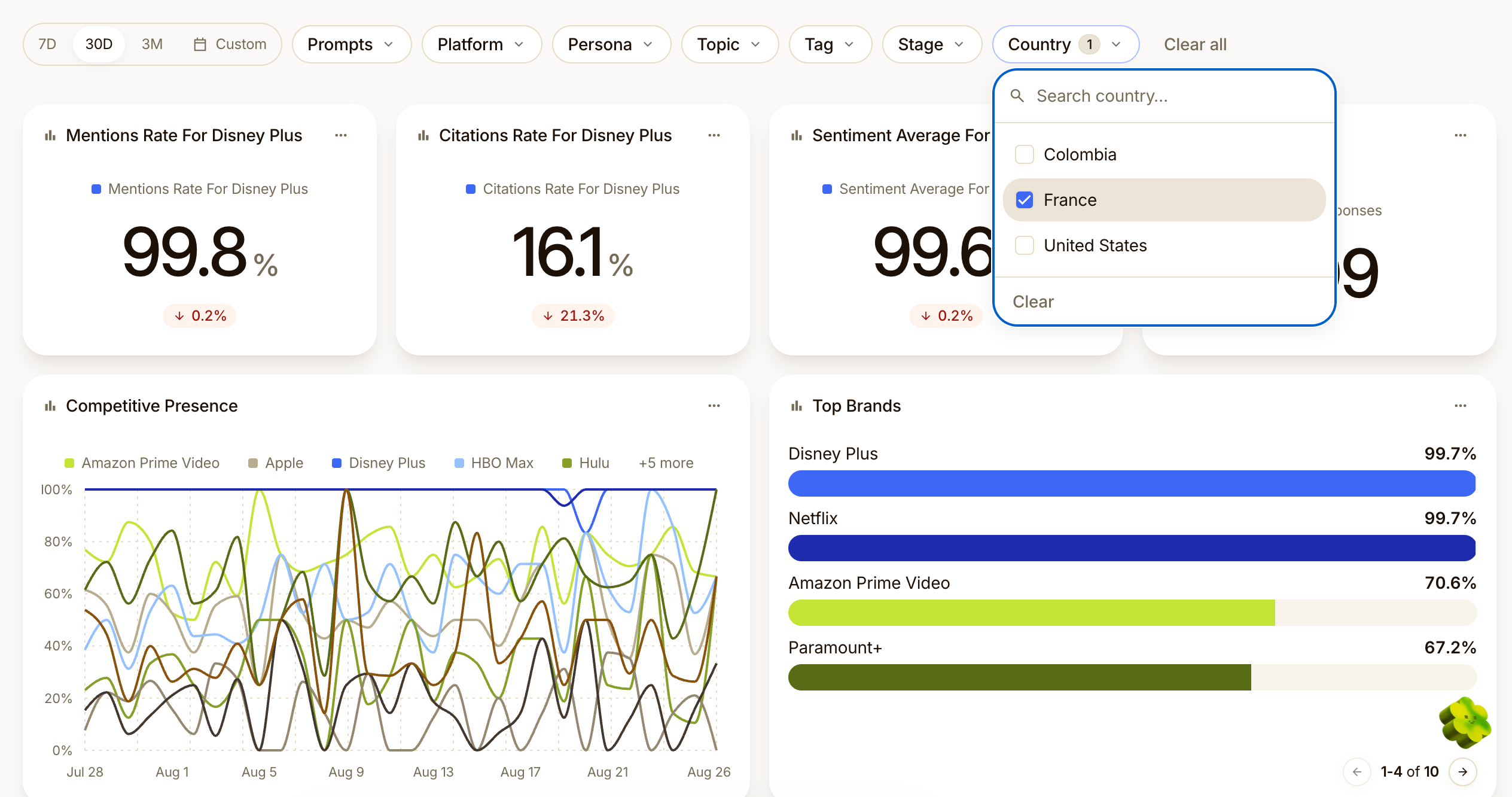Click the chart icon beside Top Brands title
This screenshot has width=1512, height=797.
tap(797, 406)
